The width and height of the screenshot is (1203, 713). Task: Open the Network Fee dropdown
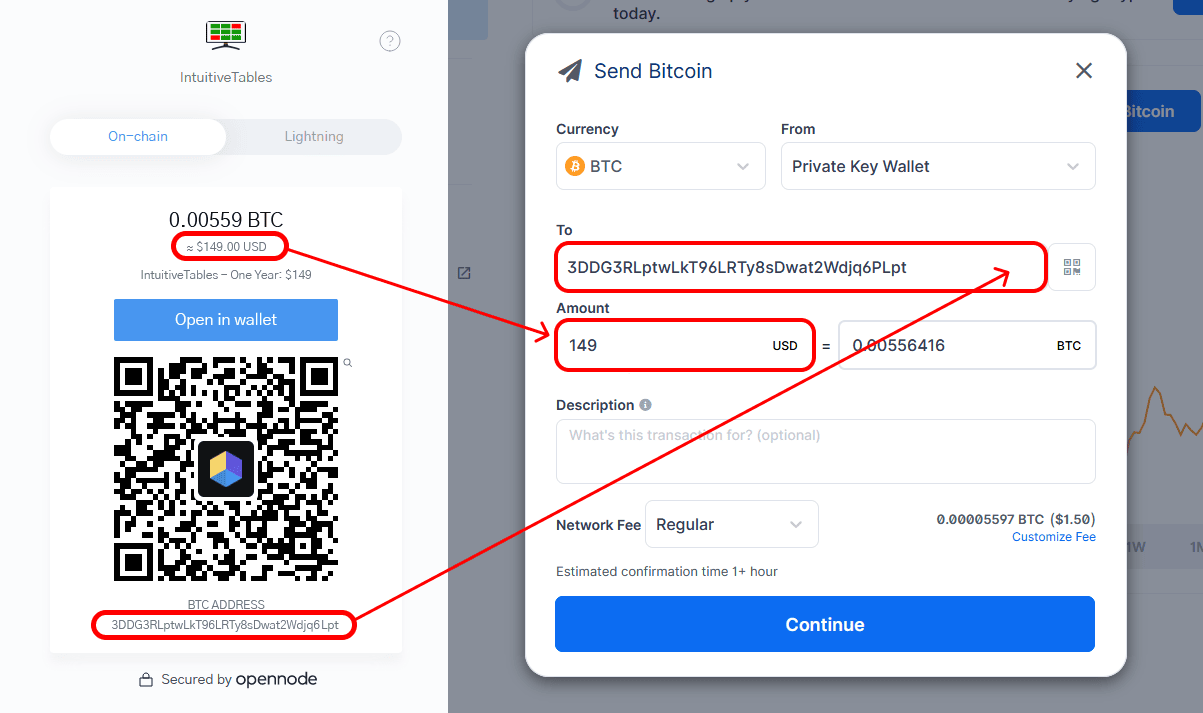[x=732, y=523]
